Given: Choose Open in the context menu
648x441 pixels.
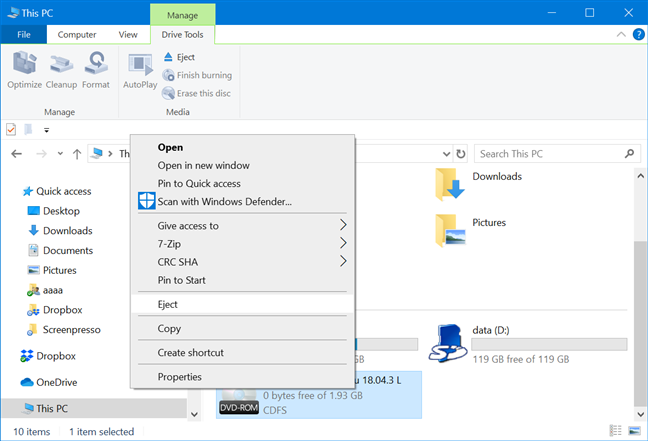Looking at the screenshot, I should [243, 148].
